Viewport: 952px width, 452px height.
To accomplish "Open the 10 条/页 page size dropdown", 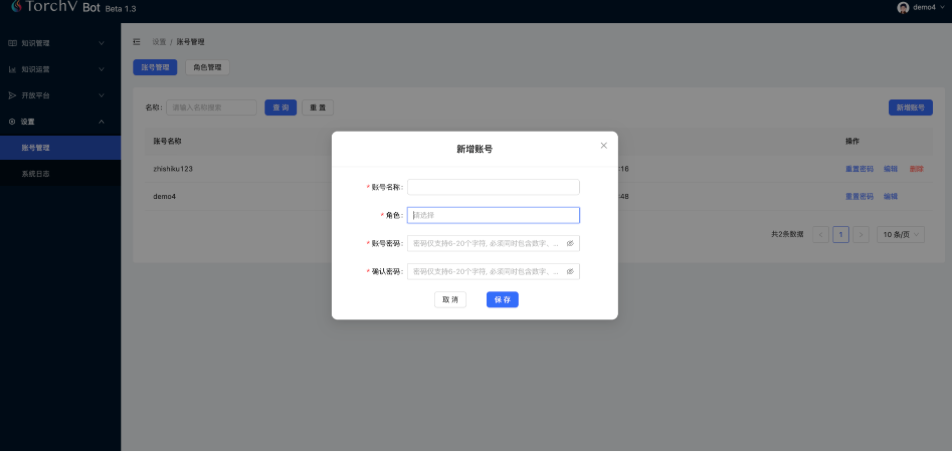I will pos(900,234).
